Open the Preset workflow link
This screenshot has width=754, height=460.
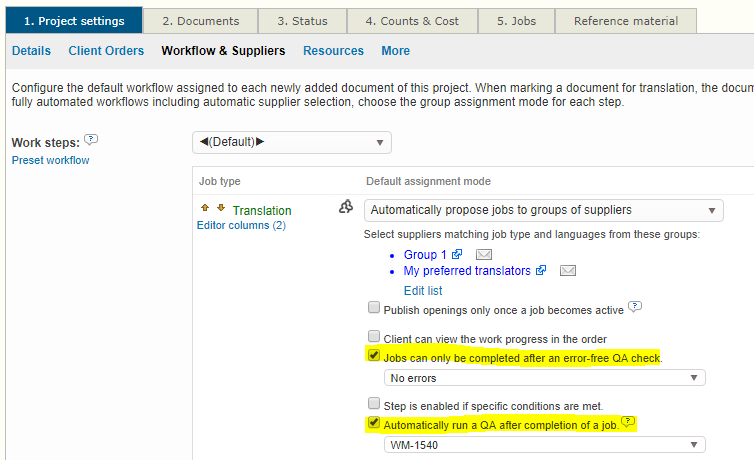coord(50,160)
